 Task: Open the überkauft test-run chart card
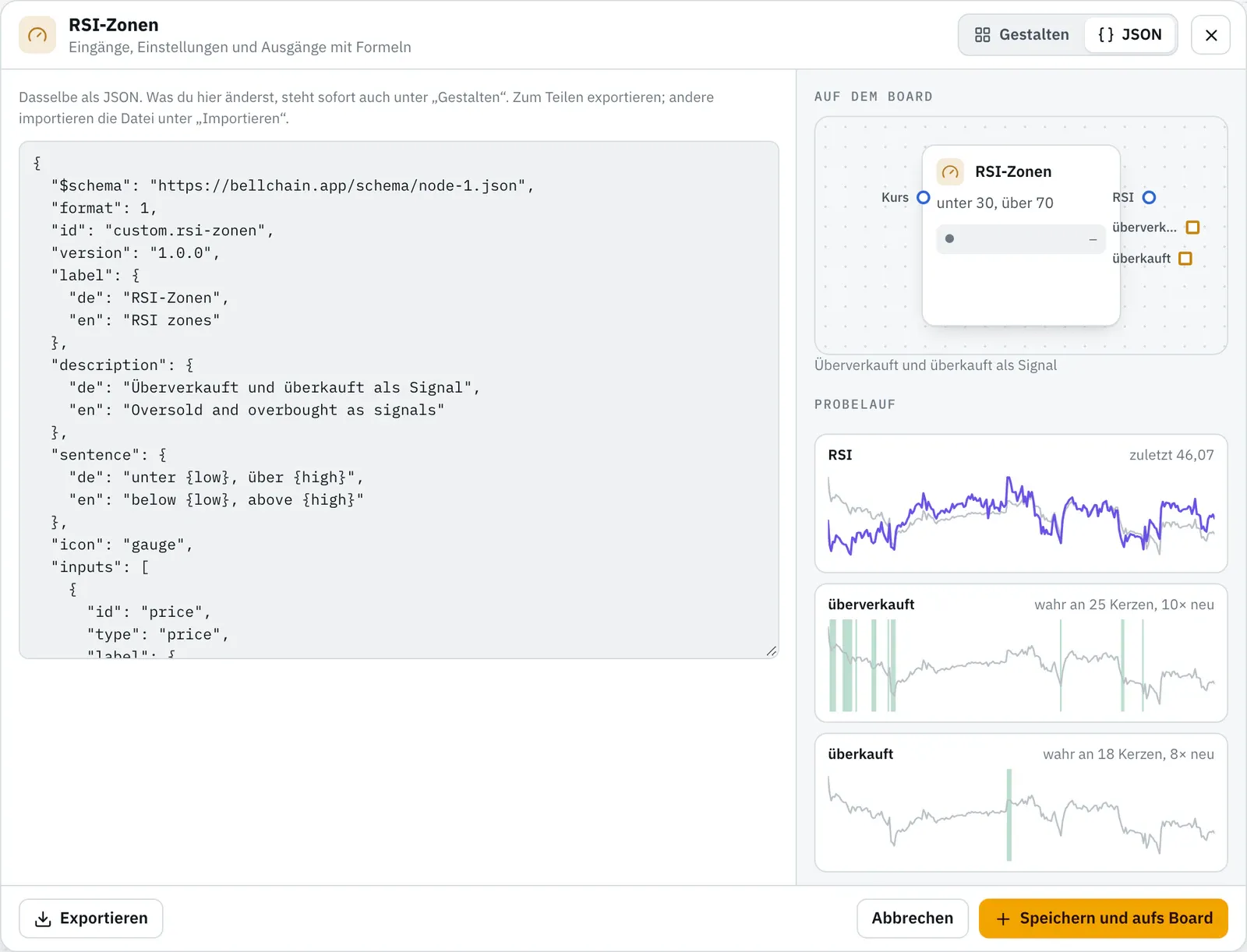[x=1021, y=802]
